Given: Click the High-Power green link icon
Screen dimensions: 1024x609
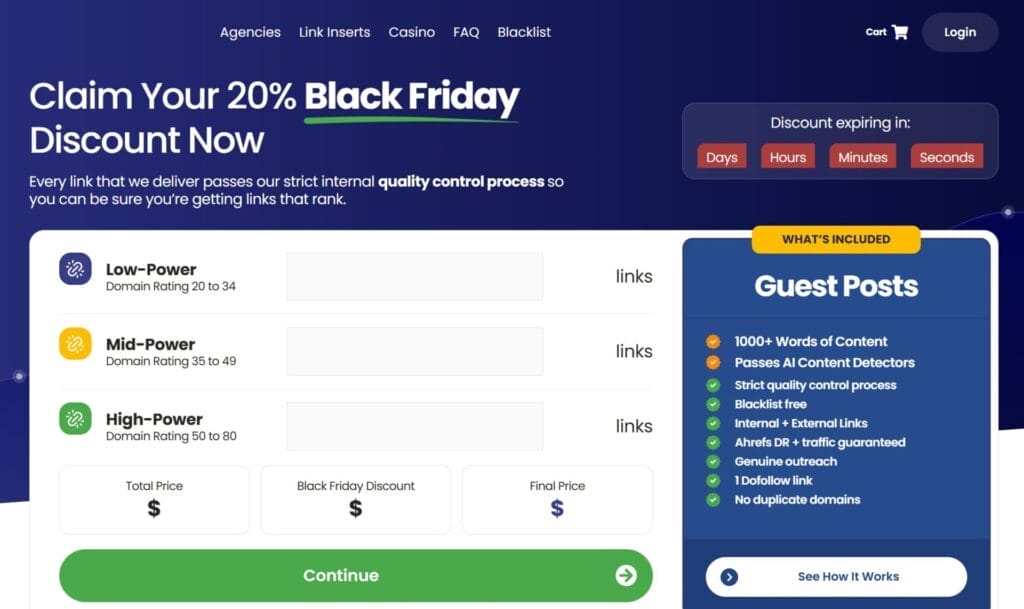Looking at the screenshot, I should 75,418.
